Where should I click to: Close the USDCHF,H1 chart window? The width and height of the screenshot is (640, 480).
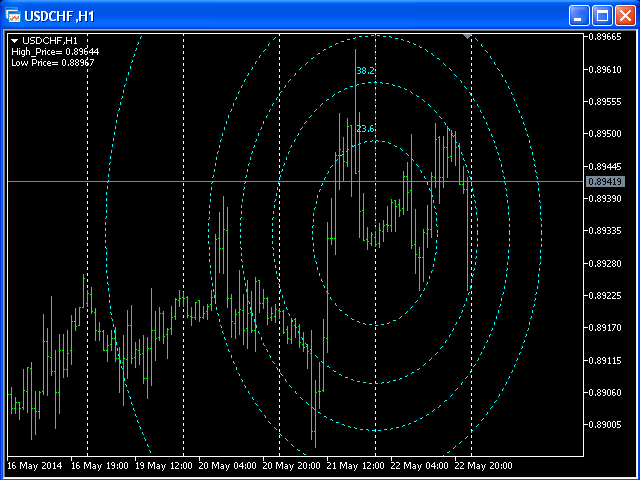point(626,16)
